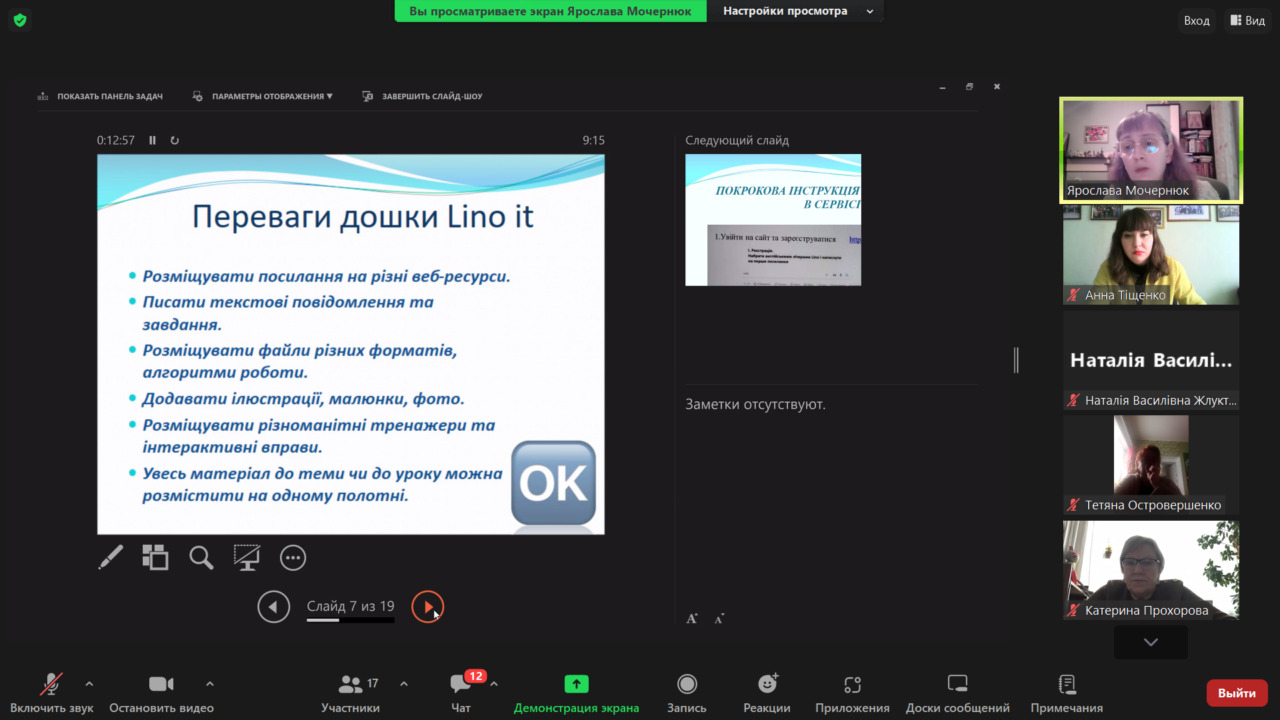Change the Zoom view layout
Screen dimensions: 1280x720
click(x=1247, y=20)
